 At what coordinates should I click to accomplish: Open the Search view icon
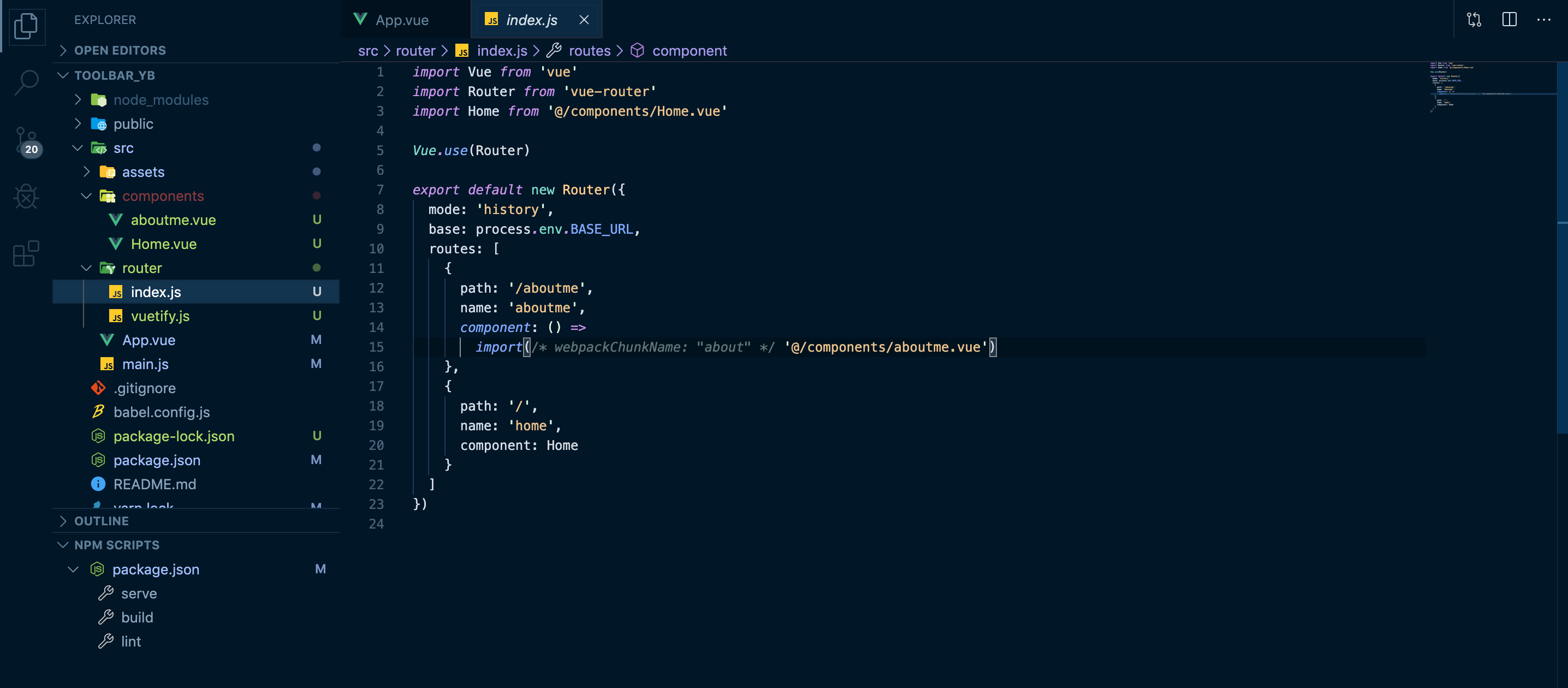click(x=26, y=81)
